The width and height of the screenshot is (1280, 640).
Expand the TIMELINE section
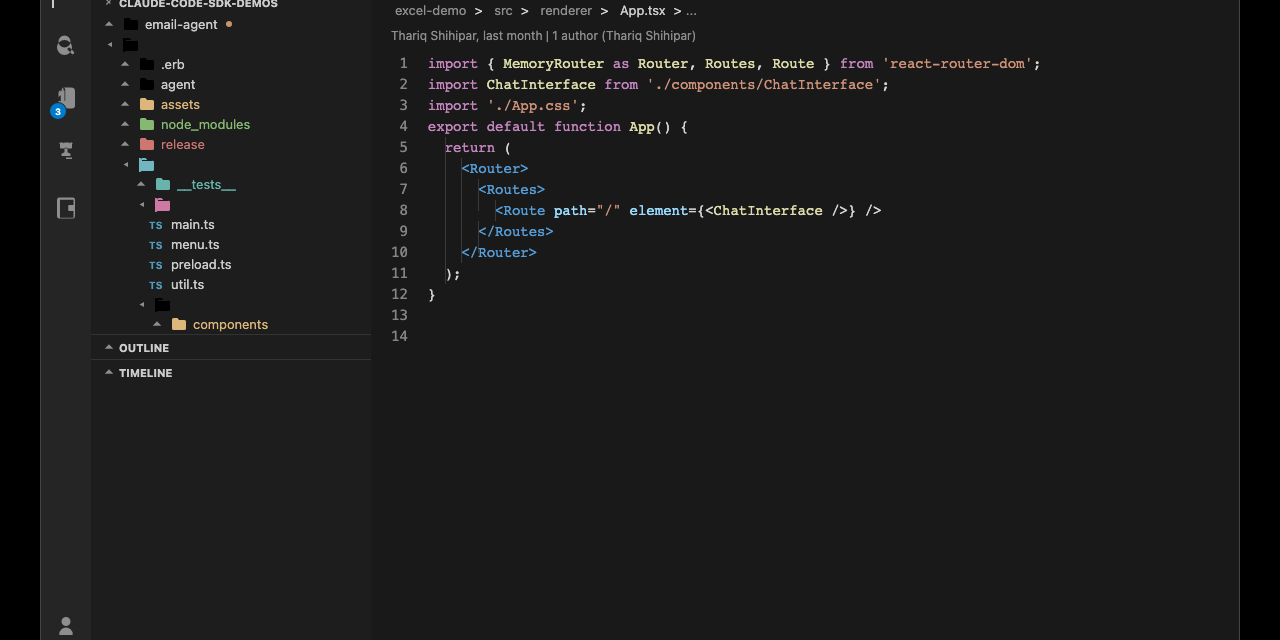click(x=145, y=373)
